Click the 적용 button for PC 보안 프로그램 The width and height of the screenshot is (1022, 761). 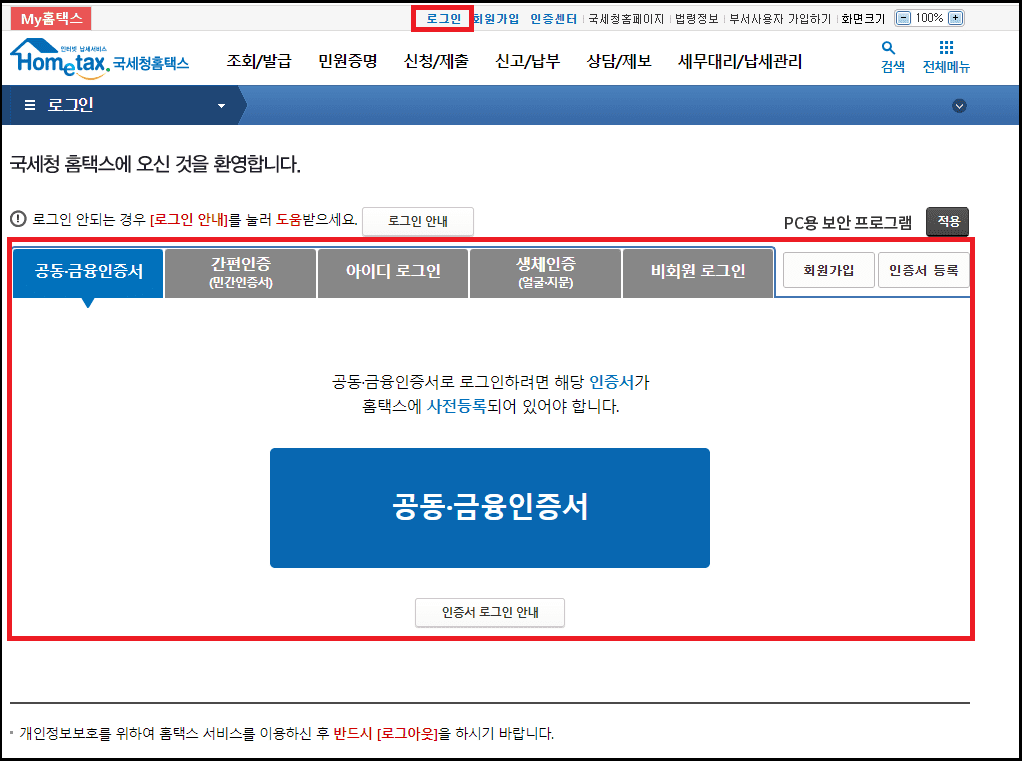(946, 221)
